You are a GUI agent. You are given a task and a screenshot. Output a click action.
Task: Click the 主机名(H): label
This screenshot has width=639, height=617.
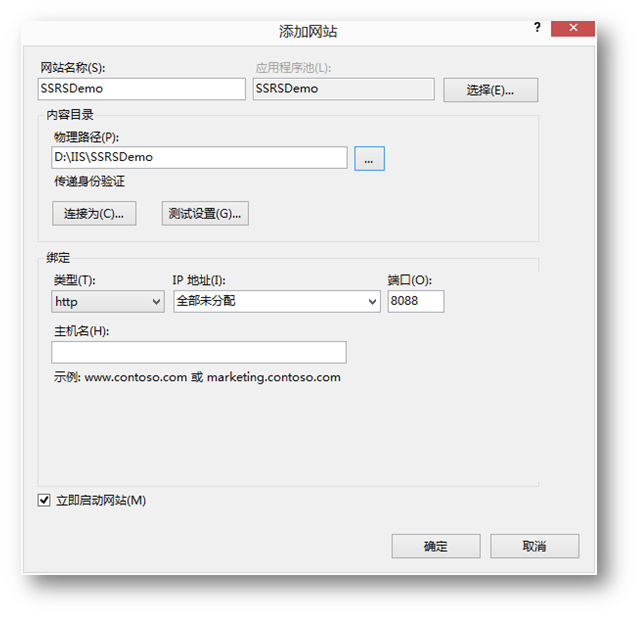pyautogui.click(x=82, y=331)
